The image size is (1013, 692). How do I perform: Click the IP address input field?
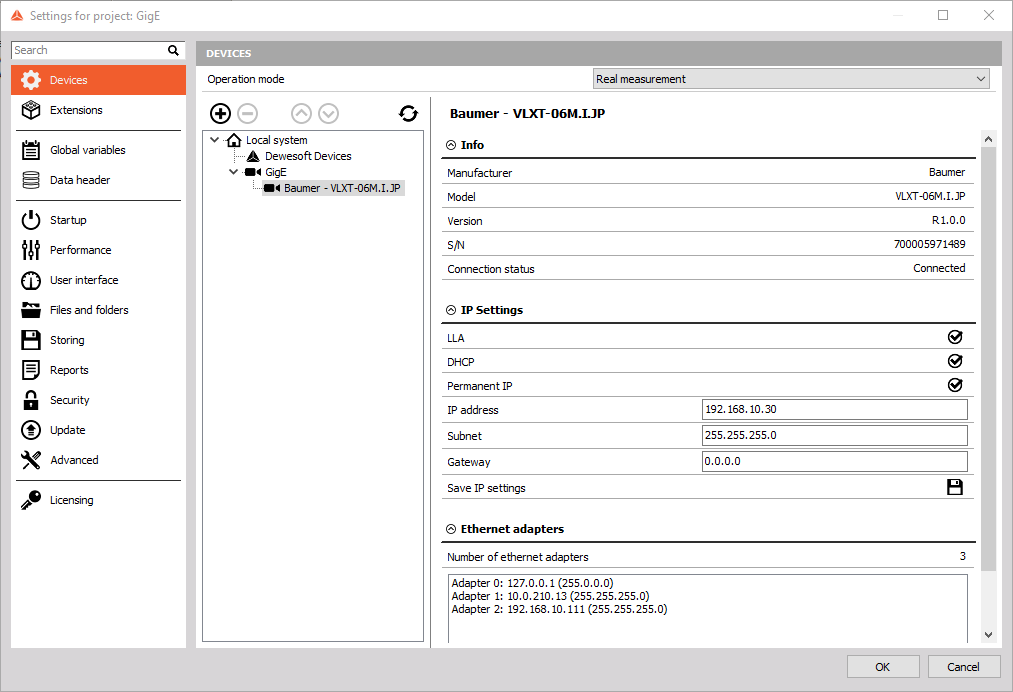[835, 410]
